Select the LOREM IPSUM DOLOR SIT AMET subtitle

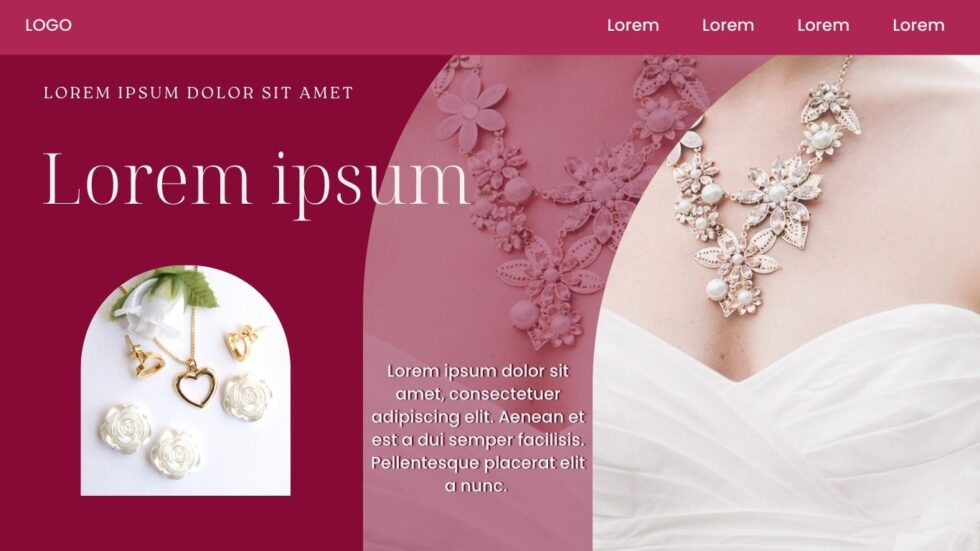(x=198, y=92)
